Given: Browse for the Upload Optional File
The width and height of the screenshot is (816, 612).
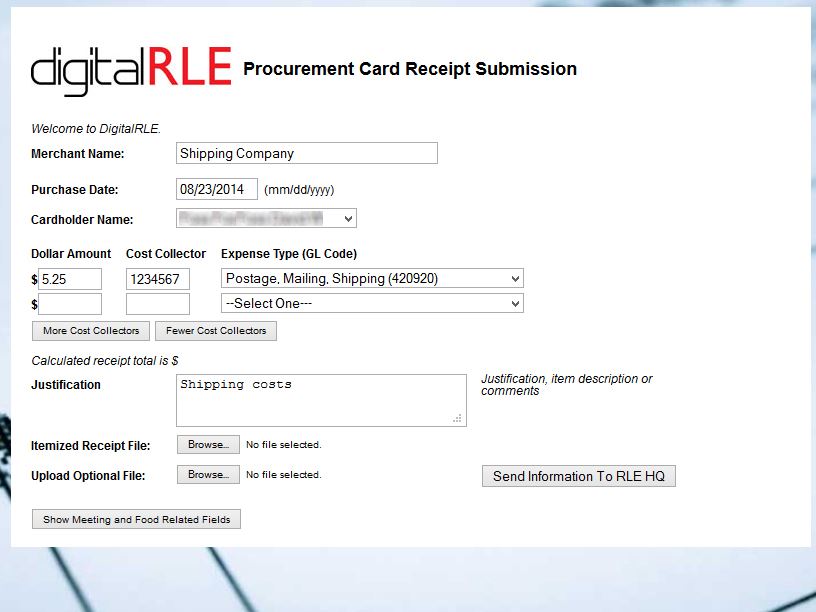Looking at the screenshot, I should click(x=208, y=475).
